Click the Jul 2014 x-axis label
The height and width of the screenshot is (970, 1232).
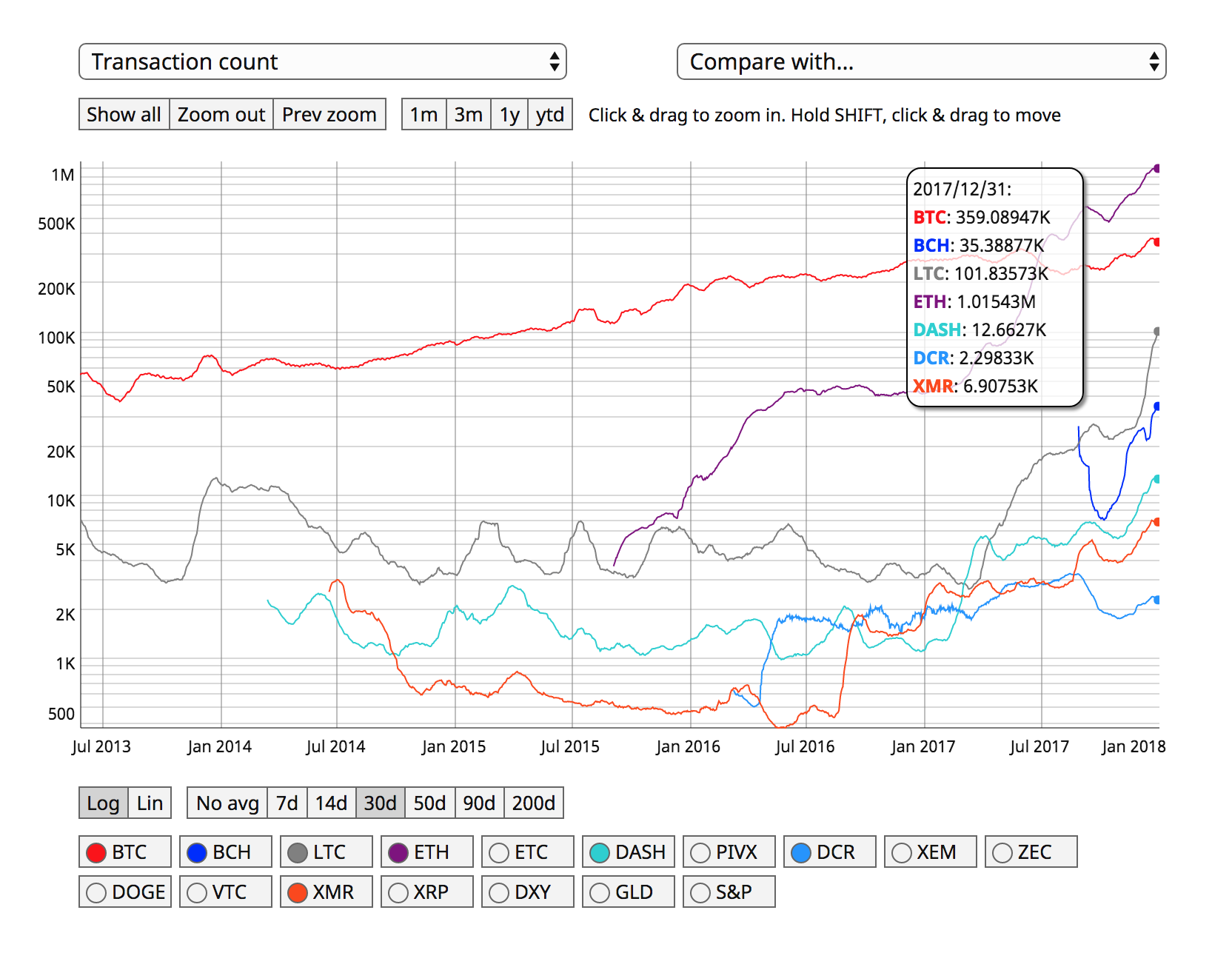(335, 746)
